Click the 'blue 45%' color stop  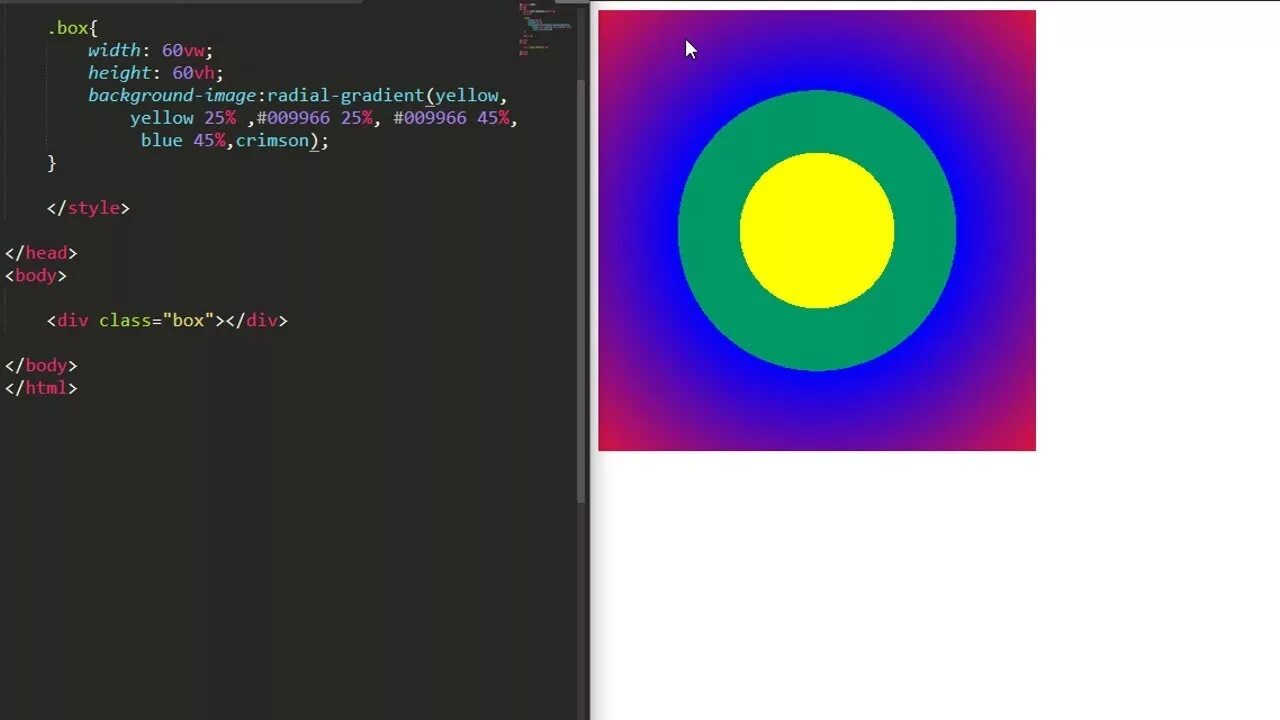coord(183,140)
